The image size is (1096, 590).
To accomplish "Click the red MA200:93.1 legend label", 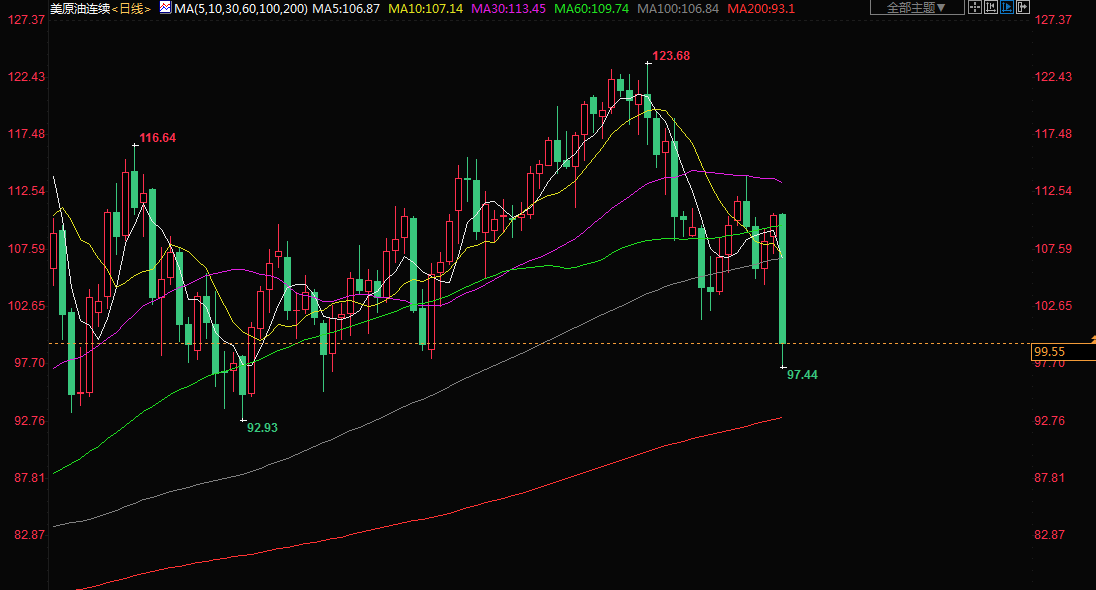I will pos(761,8).
